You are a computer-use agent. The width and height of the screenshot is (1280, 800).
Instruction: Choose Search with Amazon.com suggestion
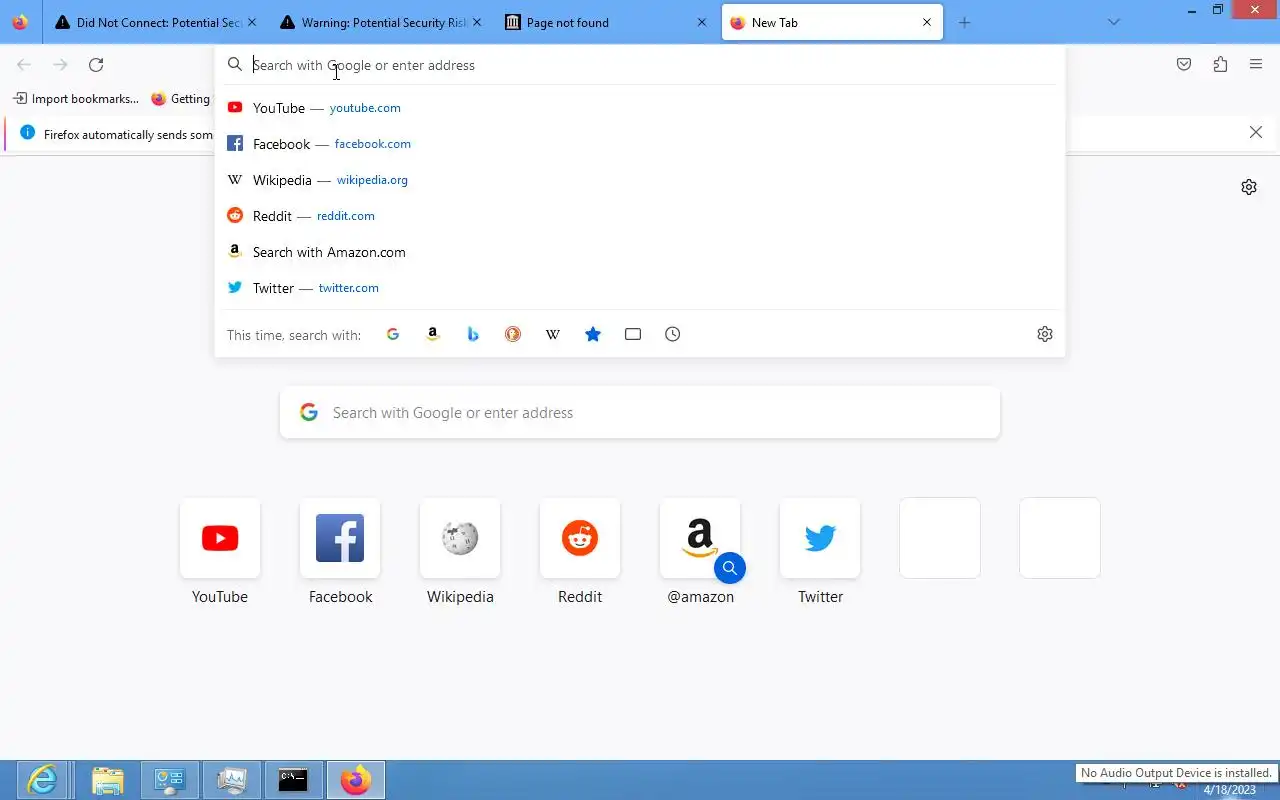click(x=640, y=252)
